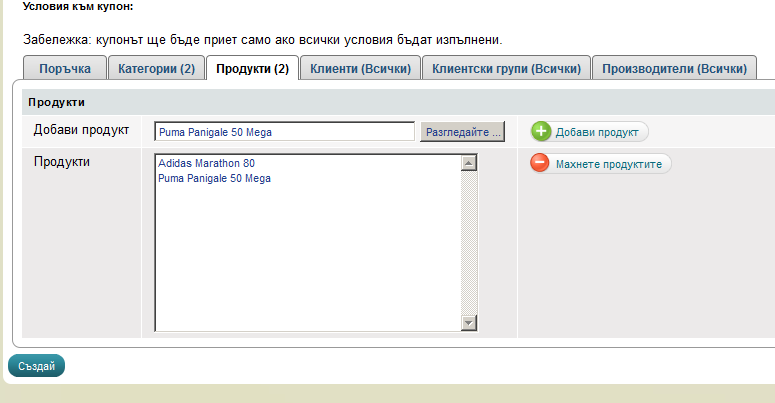
Task: Open the 'Категории (2)' tab
Action: pos(156,69)
